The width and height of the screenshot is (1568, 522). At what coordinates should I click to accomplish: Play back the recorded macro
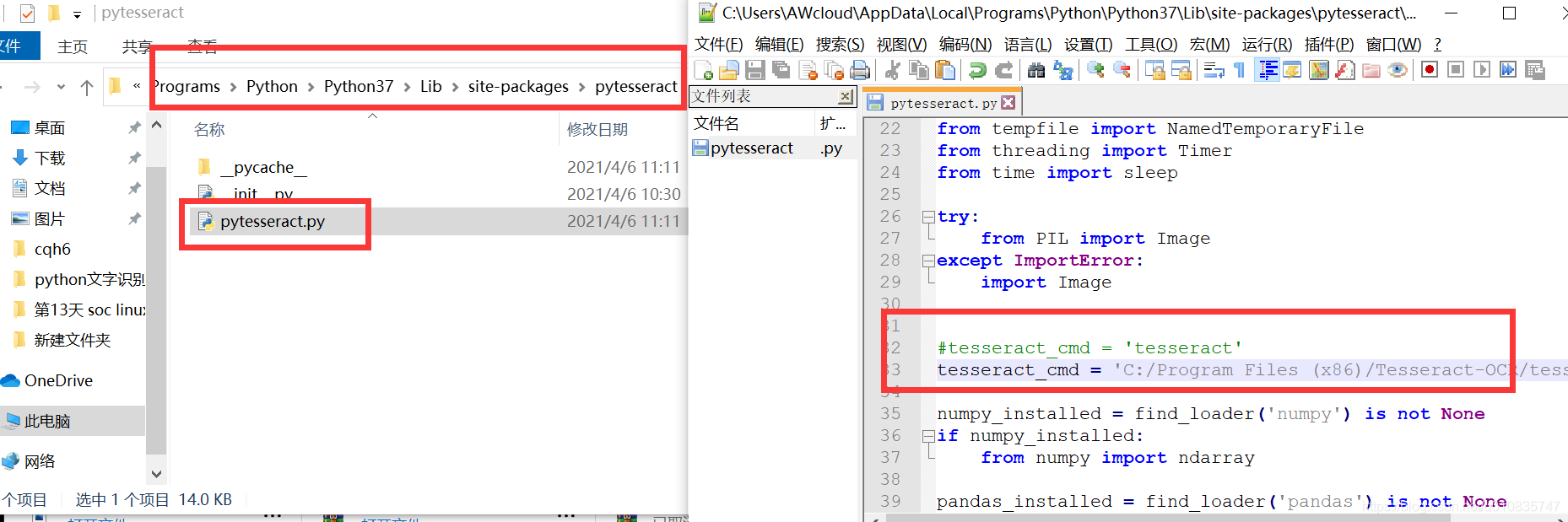1482,70
